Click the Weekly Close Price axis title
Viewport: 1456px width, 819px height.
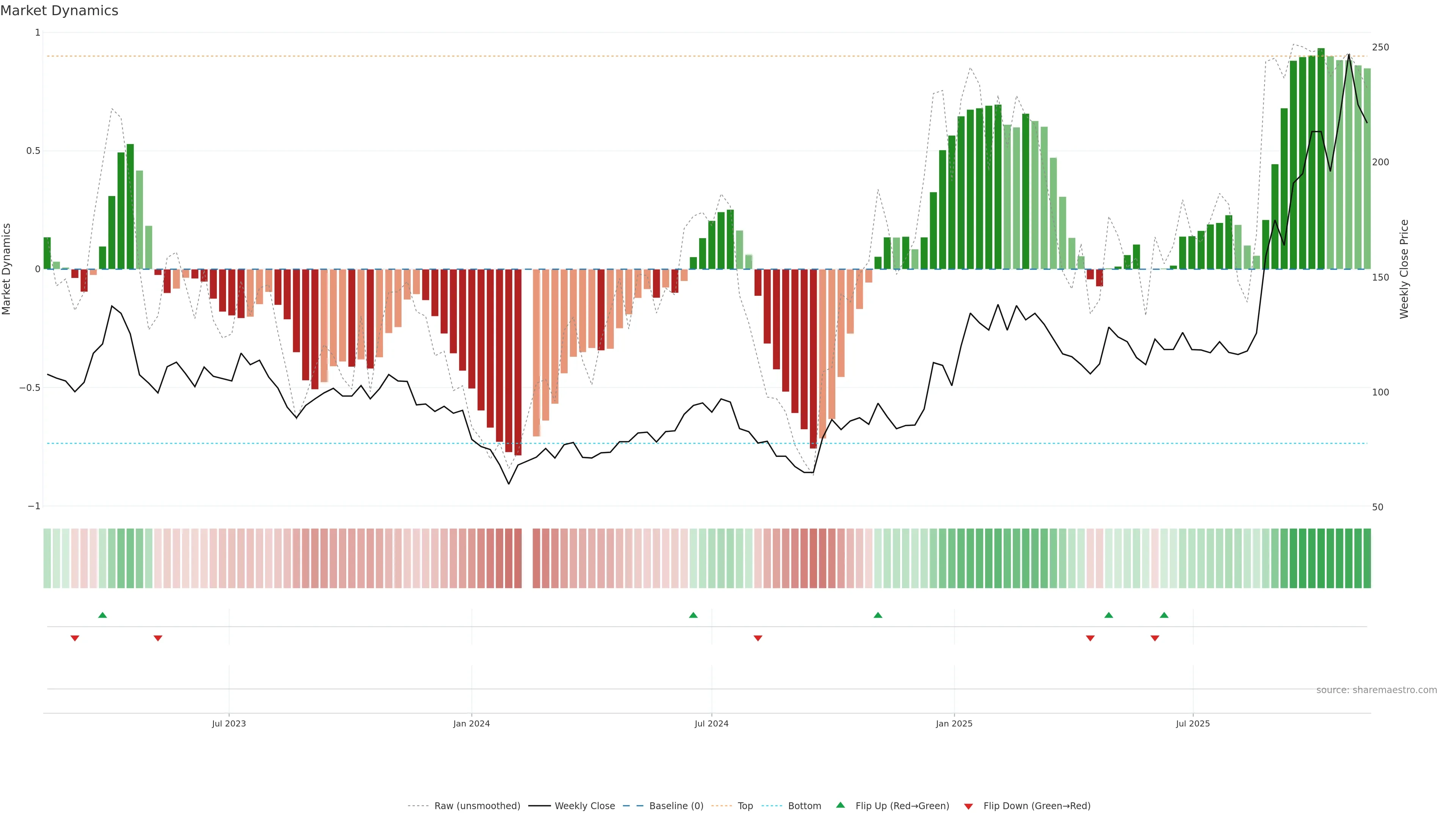pos(1404,269)
